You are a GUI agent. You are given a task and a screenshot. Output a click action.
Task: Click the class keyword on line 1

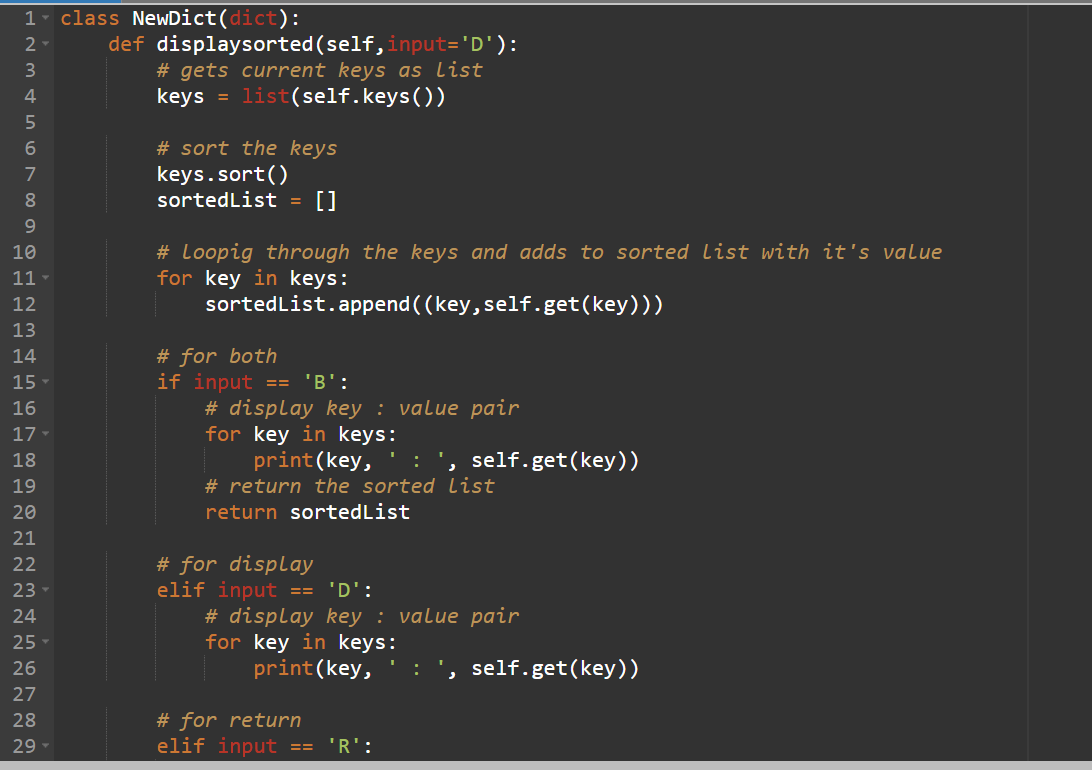89,17
